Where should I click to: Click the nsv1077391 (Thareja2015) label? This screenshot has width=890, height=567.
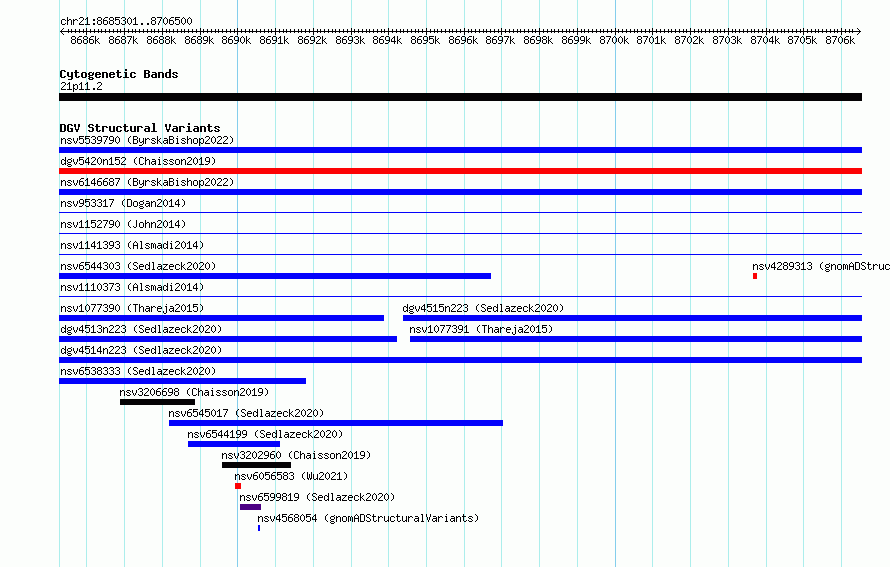pyautogui.click(x=481, y=329)
